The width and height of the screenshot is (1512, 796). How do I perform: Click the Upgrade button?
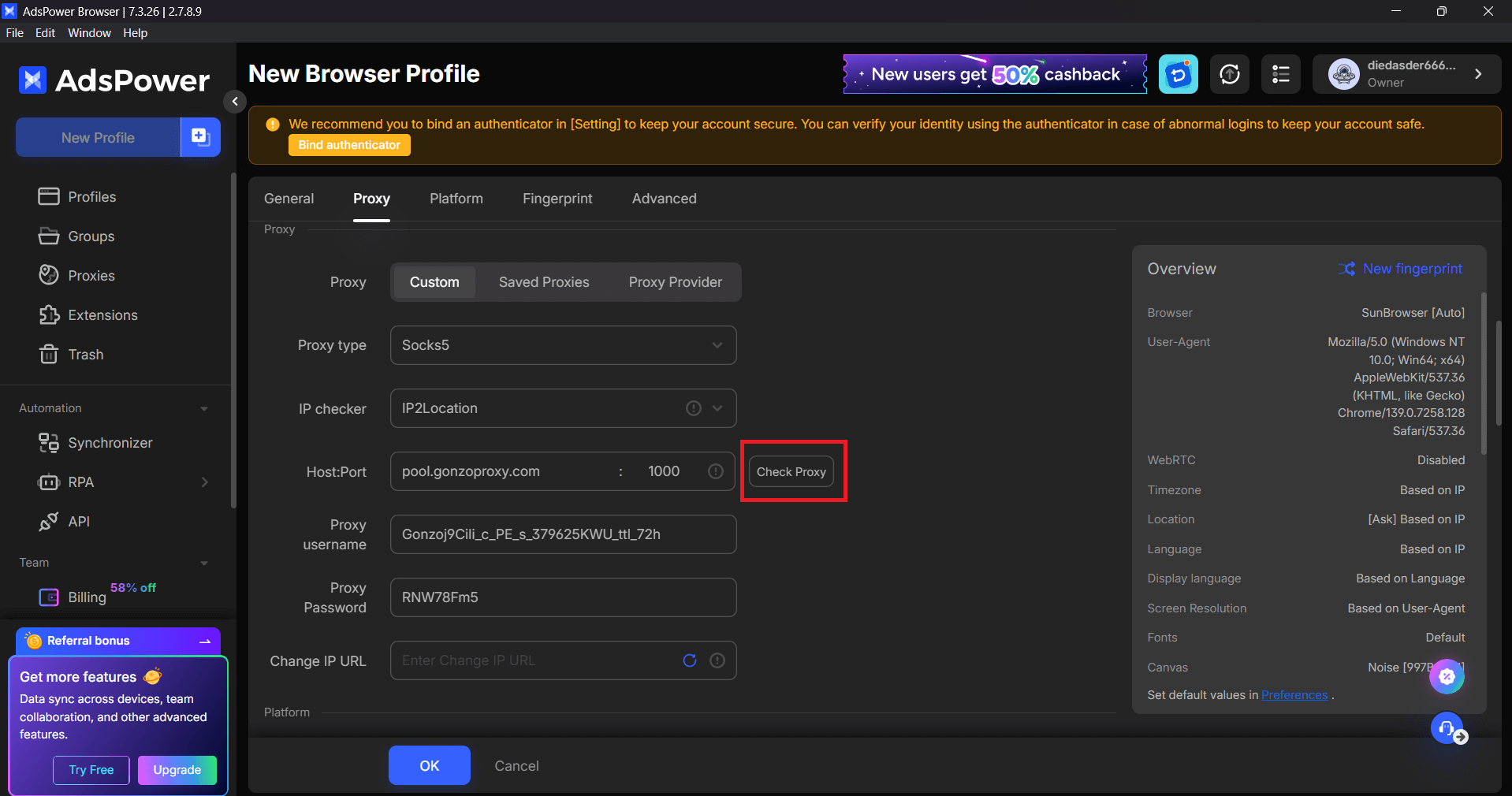point(177,770)
